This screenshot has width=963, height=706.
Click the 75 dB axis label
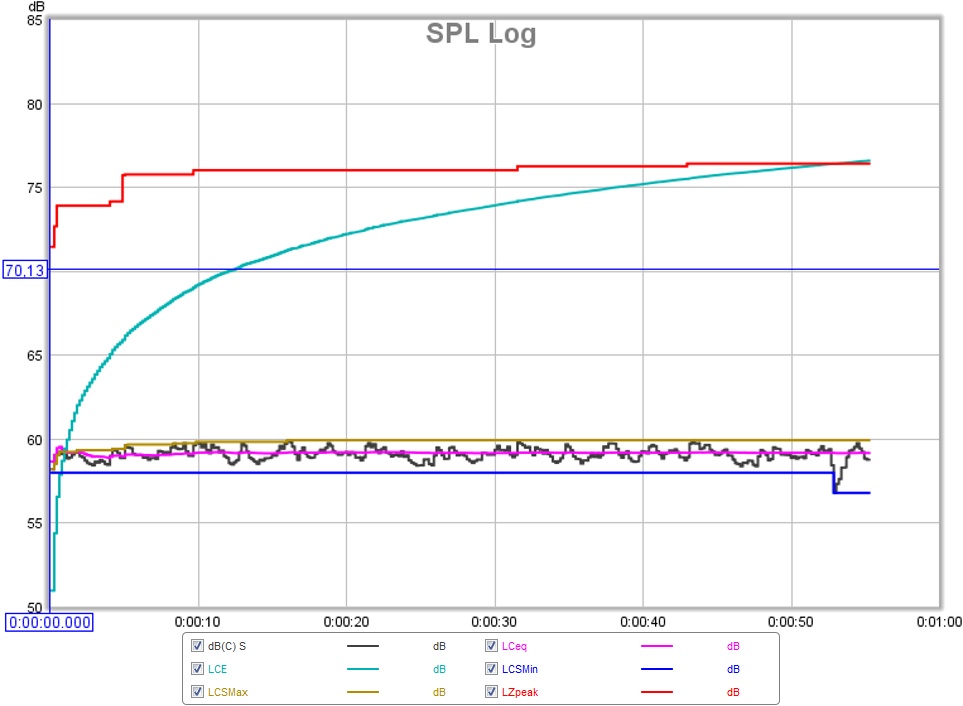coord(34,188)
